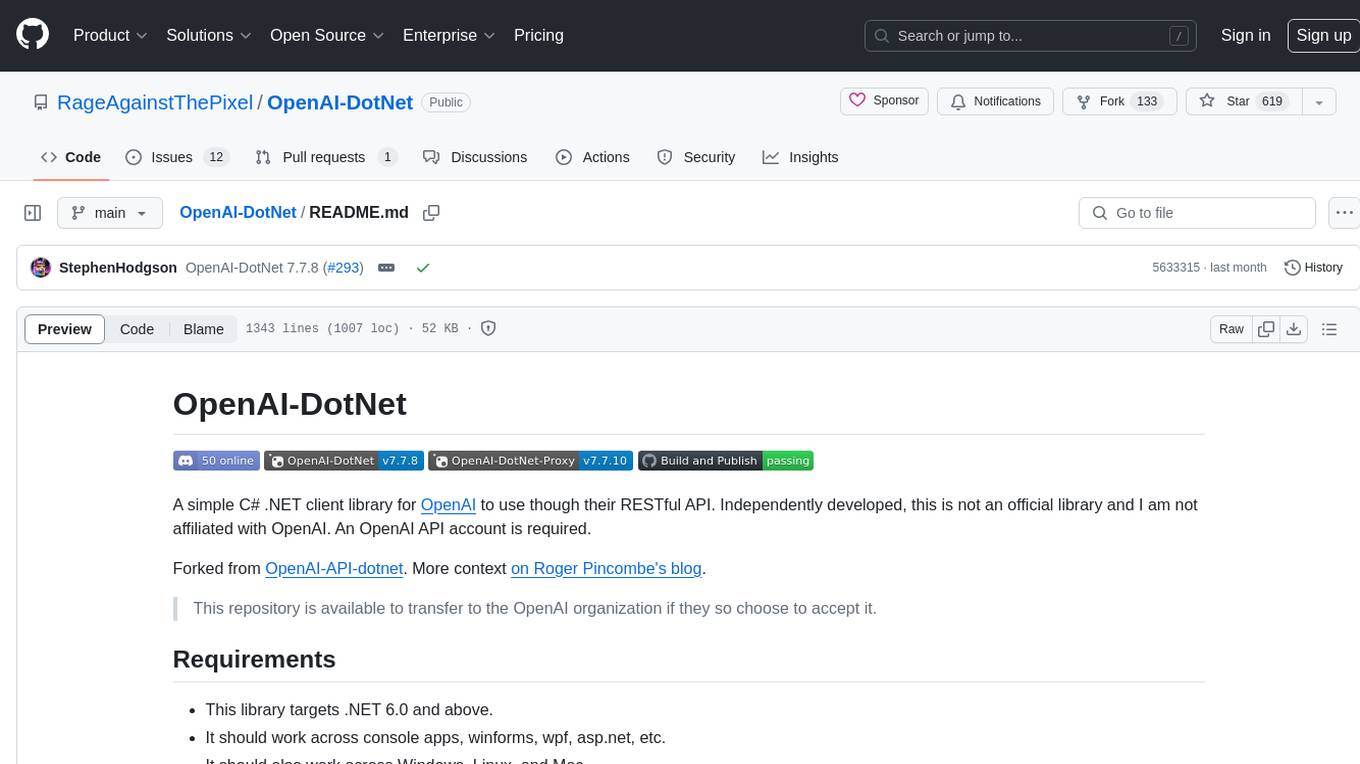The image size is (1360, 764).
Task: Sponsor this repository
Action: [884, 101]
